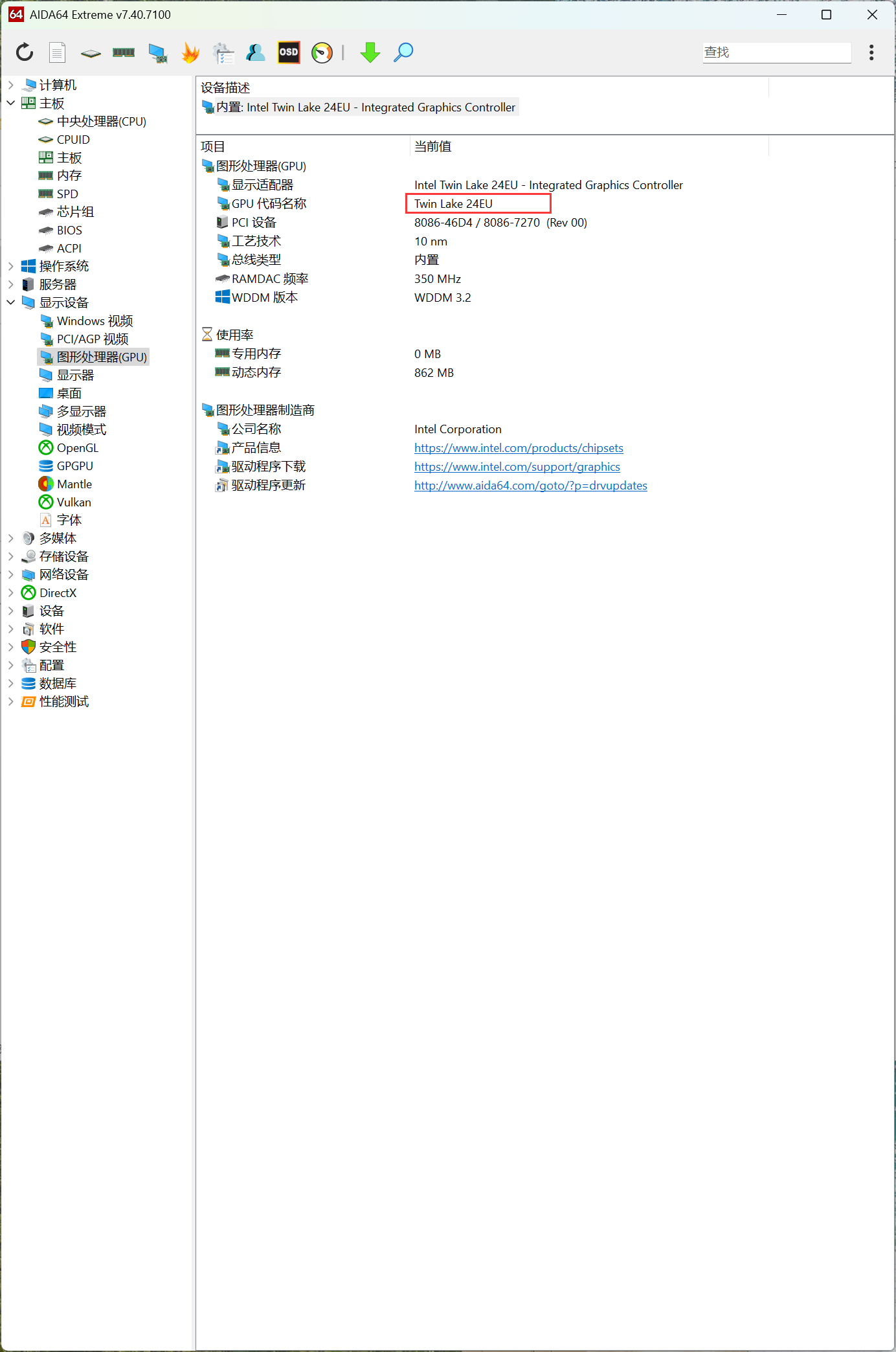
Task: Open the settings checklist toolbar icon
Action: [x=223, y=53]
